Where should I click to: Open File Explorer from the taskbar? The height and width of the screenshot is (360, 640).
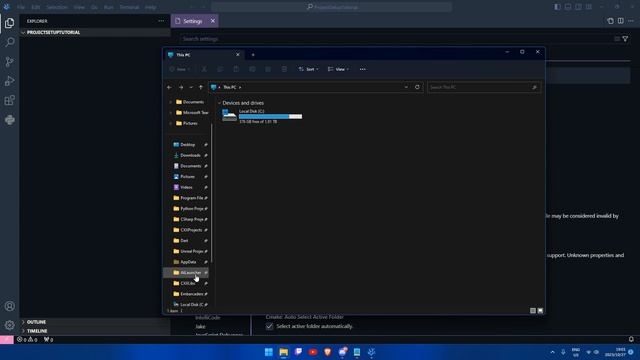click(x=284, y=352)
